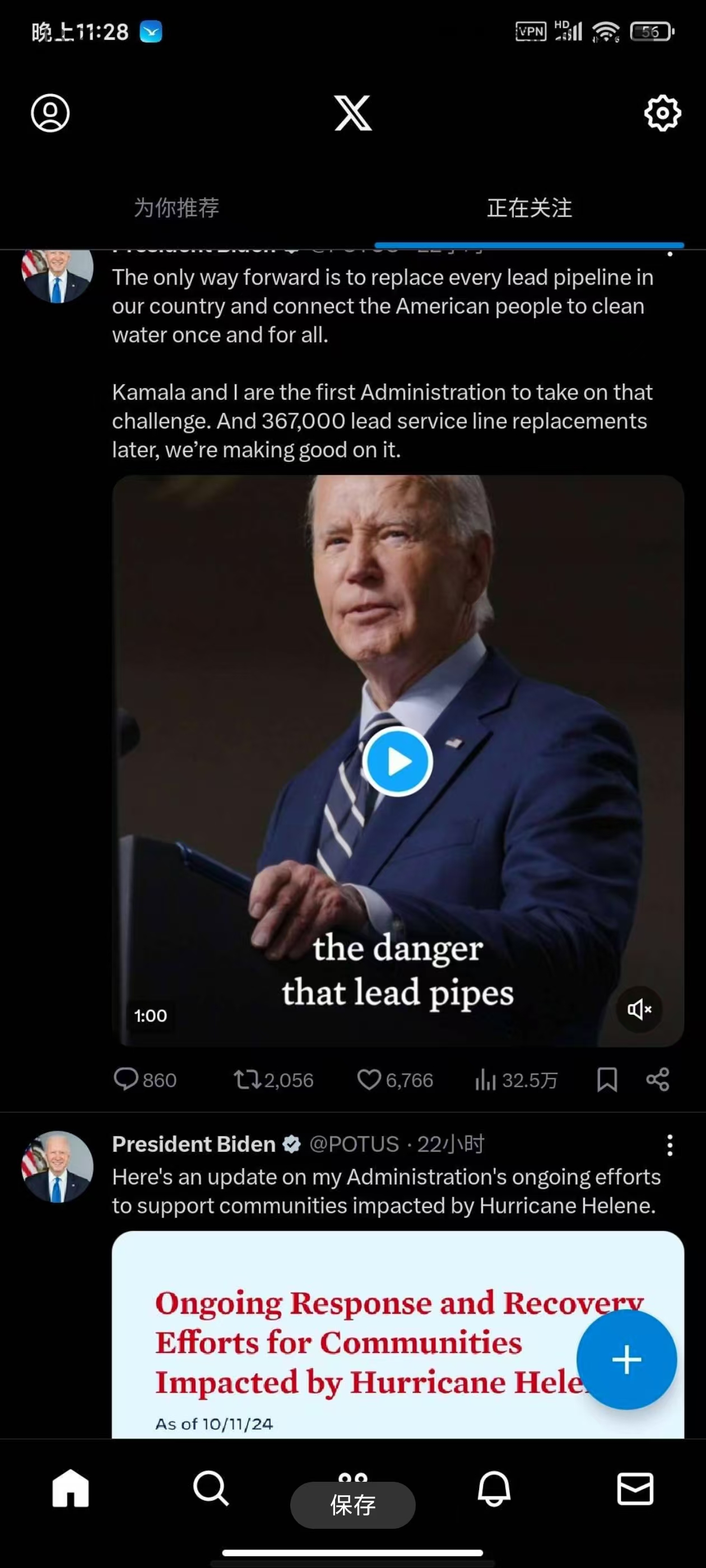Play the lead pipes video
Image resolution: width=706 pixels, height=1568 pixels.
398,762
